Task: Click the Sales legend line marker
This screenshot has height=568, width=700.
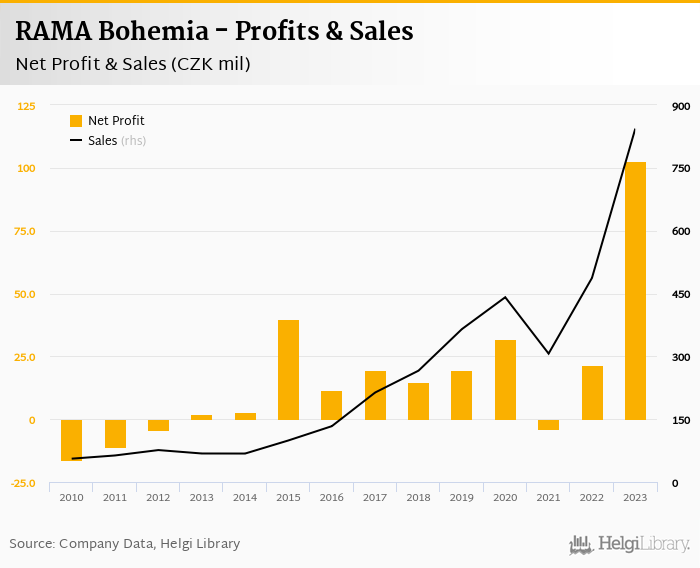Action: pos(76,141)
